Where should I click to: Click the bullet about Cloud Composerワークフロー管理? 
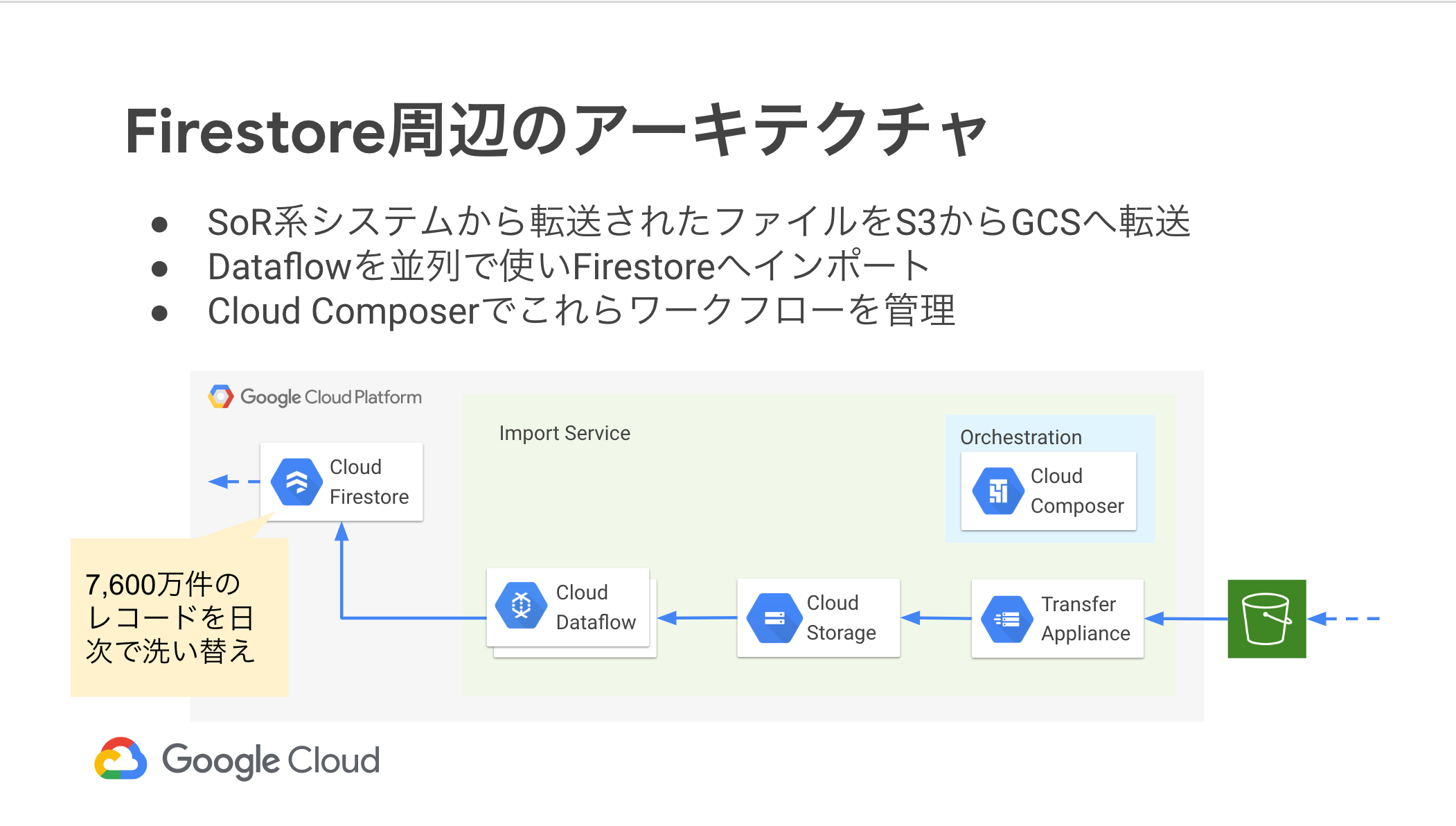582,310
